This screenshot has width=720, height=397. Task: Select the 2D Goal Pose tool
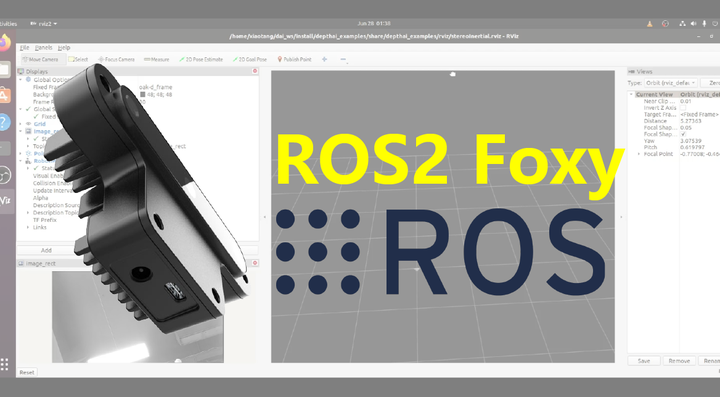(249, 59)
